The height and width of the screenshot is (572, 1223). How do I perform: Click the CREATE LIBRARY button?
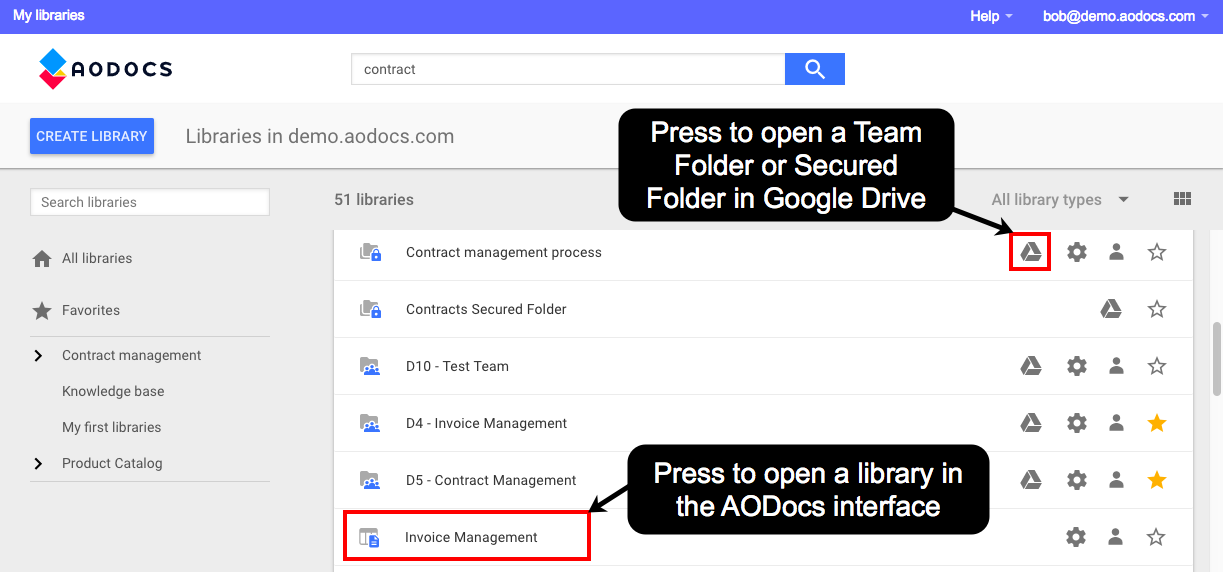coord(92,136)
